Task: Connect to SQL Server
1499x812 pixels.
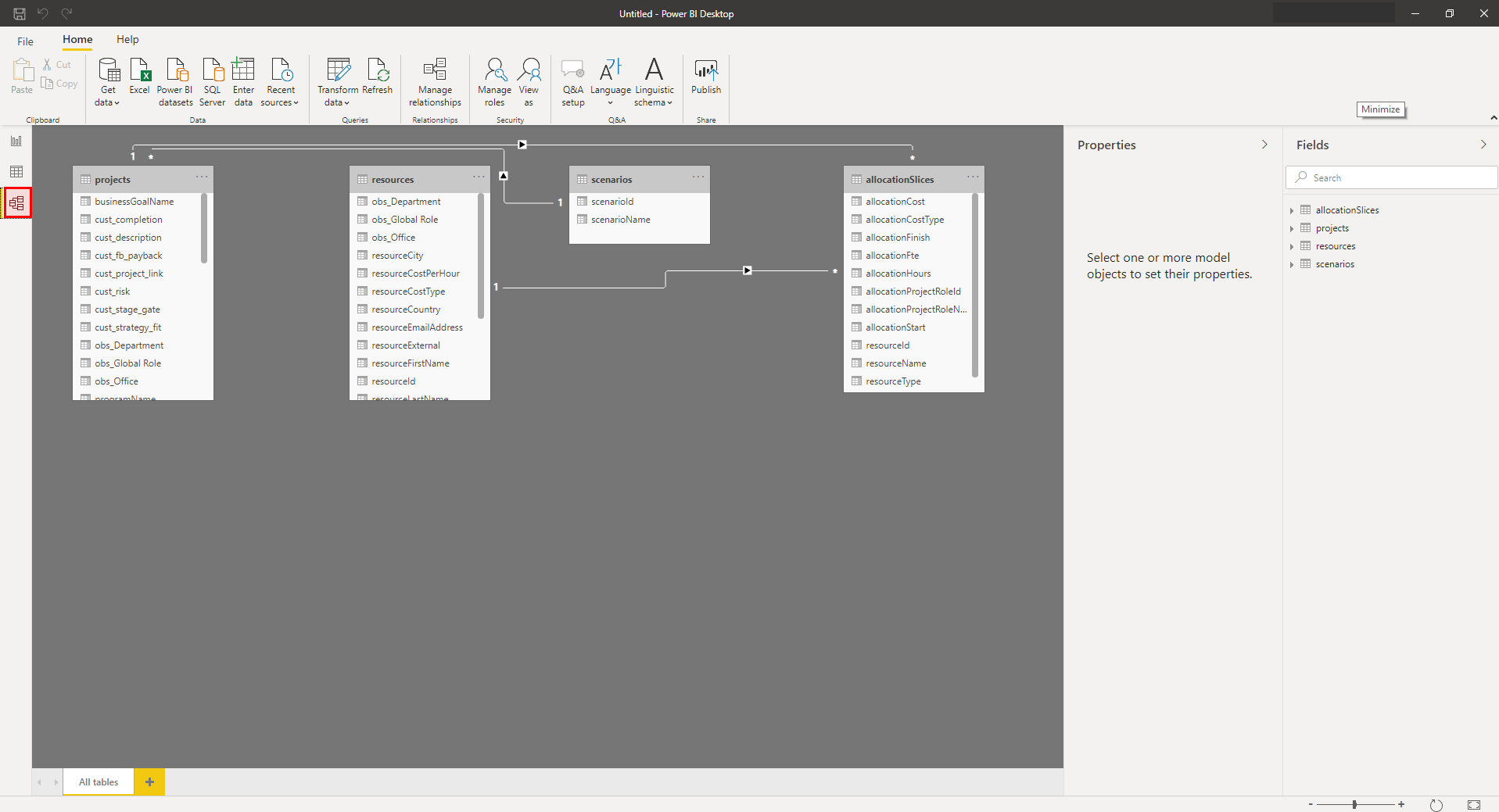Action: pos(212,82)
